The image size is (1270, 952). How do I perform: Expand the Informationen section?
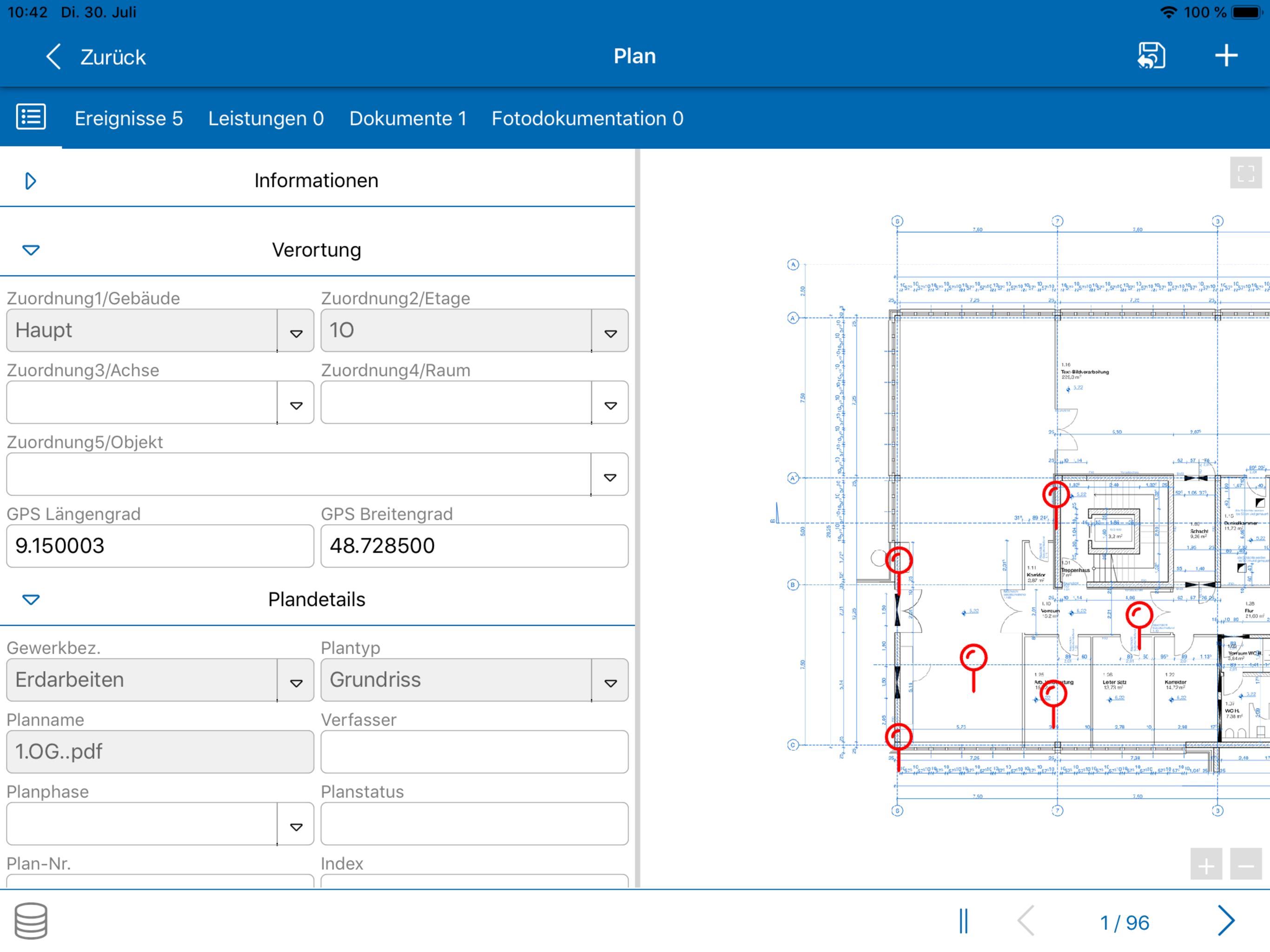(31, 181)
